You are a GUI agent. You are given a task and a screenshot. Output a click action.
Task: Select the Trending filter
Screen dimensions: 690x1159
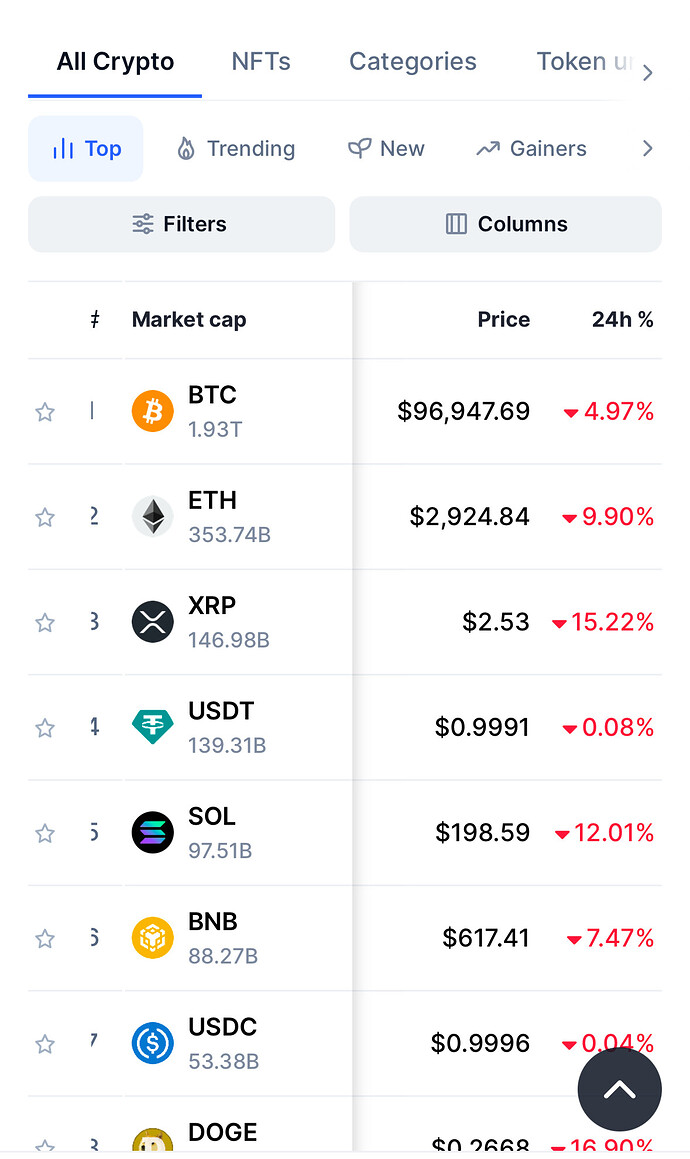(236, 149)
